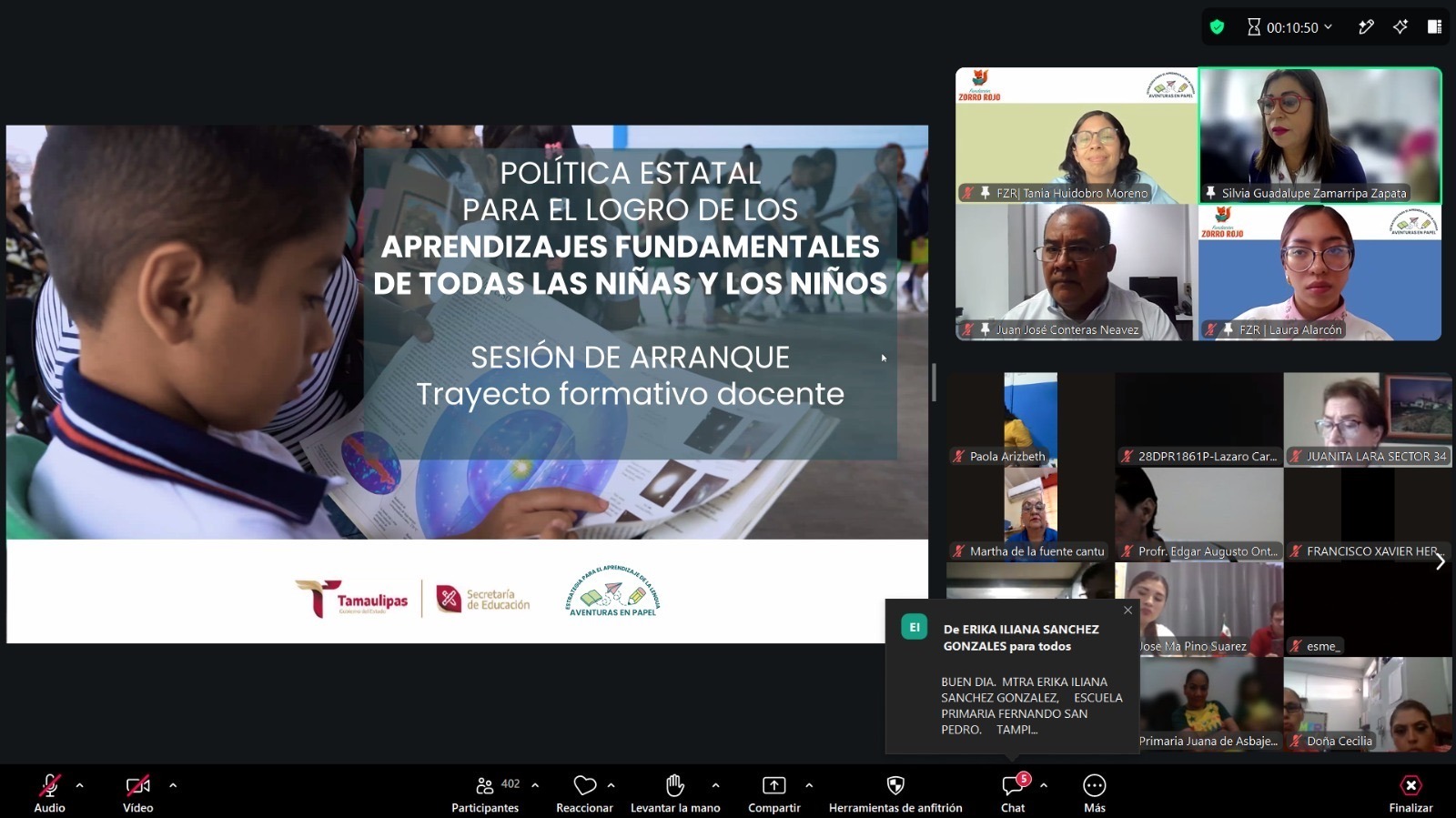The width and height of the screenshot is (1456, 818).
Task: Start screen sharing with Compartir
Action: tap(774, 793)
